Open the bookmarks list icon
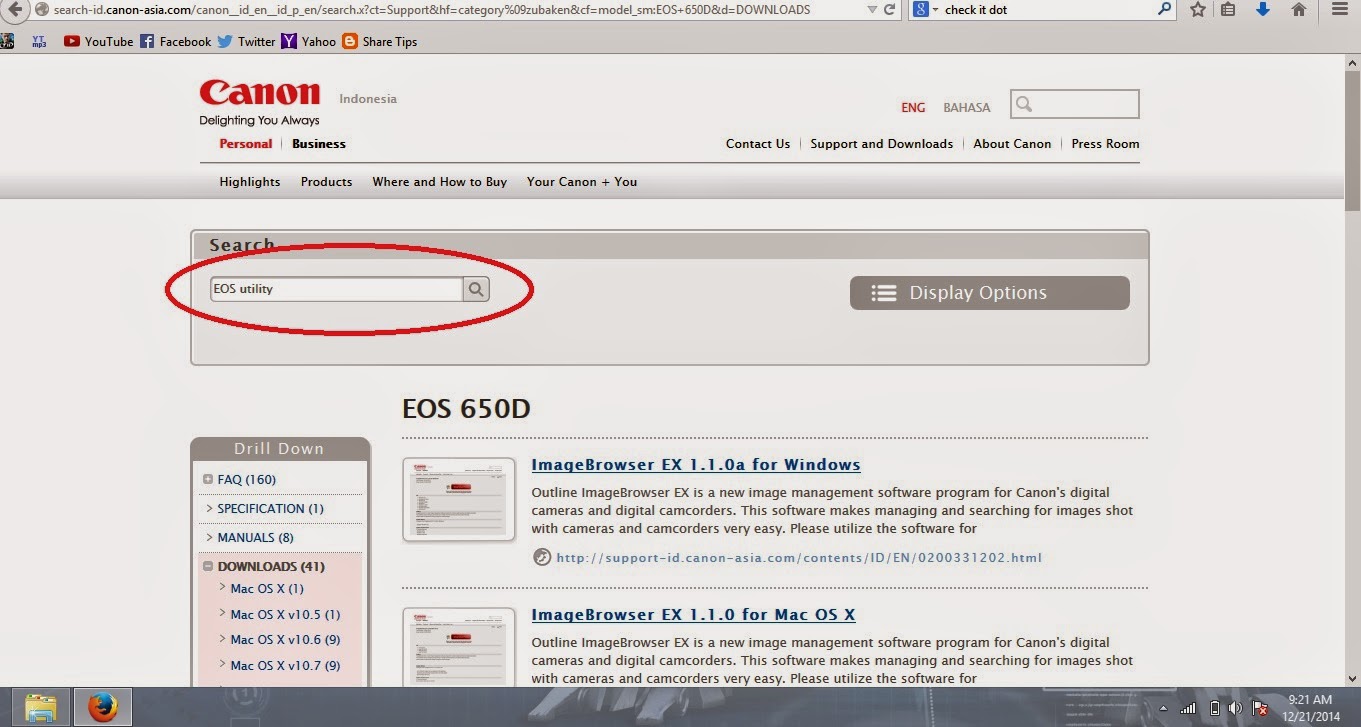This screenshot has height=727, width=1361. [1228, 10]
